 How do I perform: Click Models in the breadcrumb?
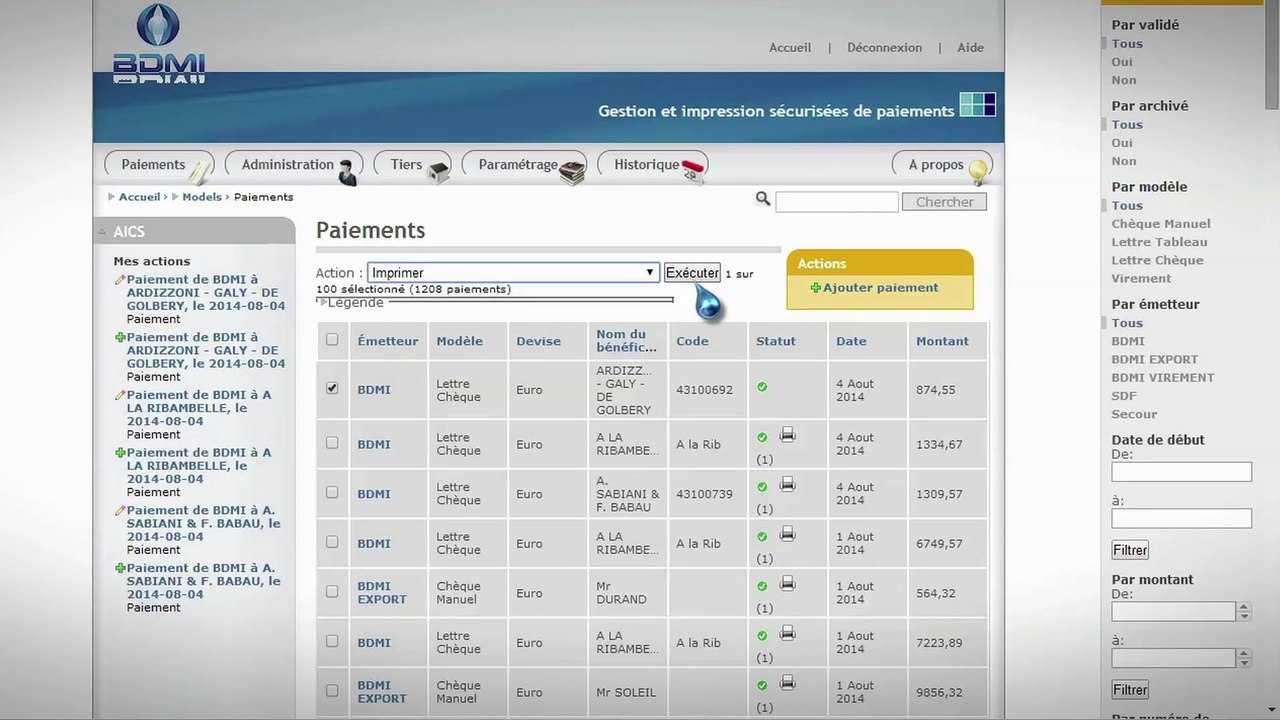pos(202,197)
